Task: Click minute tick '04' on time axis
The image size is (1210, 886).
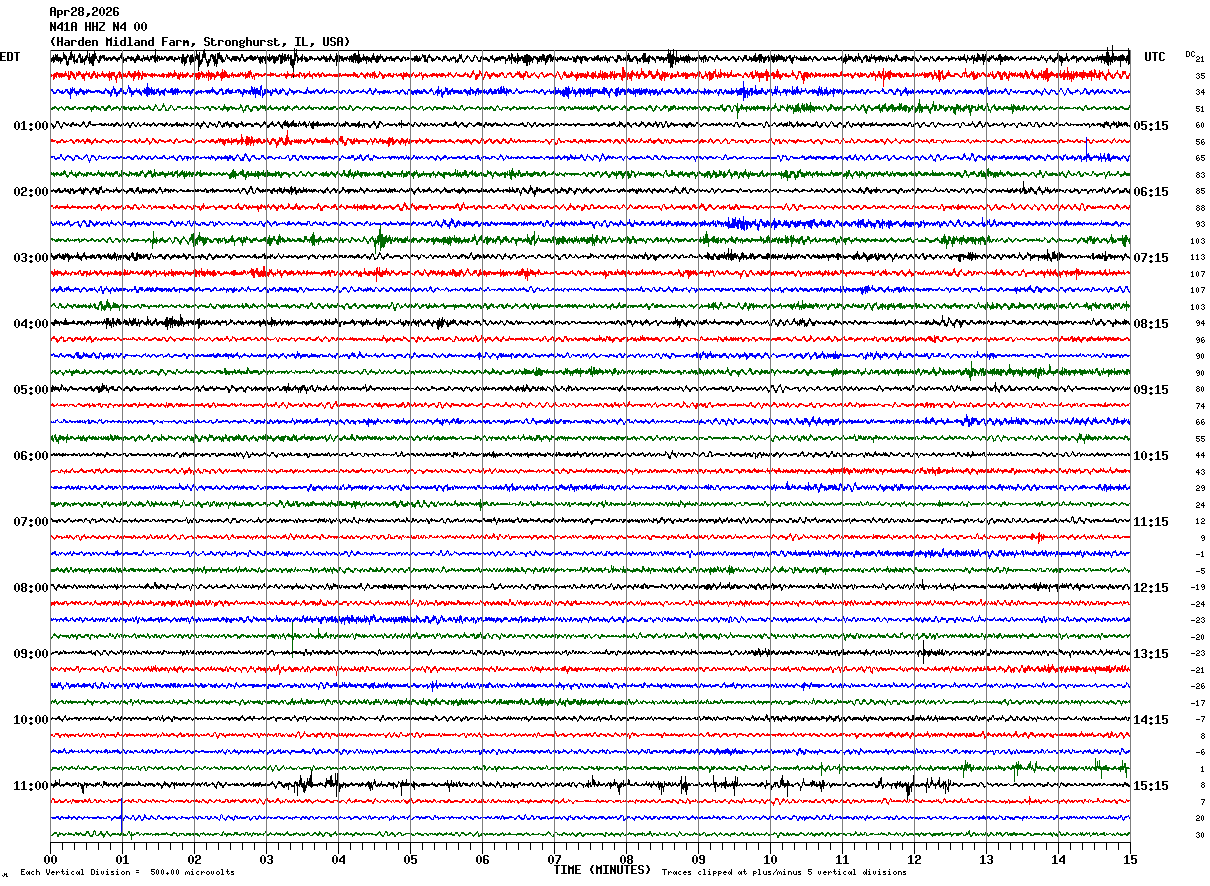Action: click(x=338, y=859)
